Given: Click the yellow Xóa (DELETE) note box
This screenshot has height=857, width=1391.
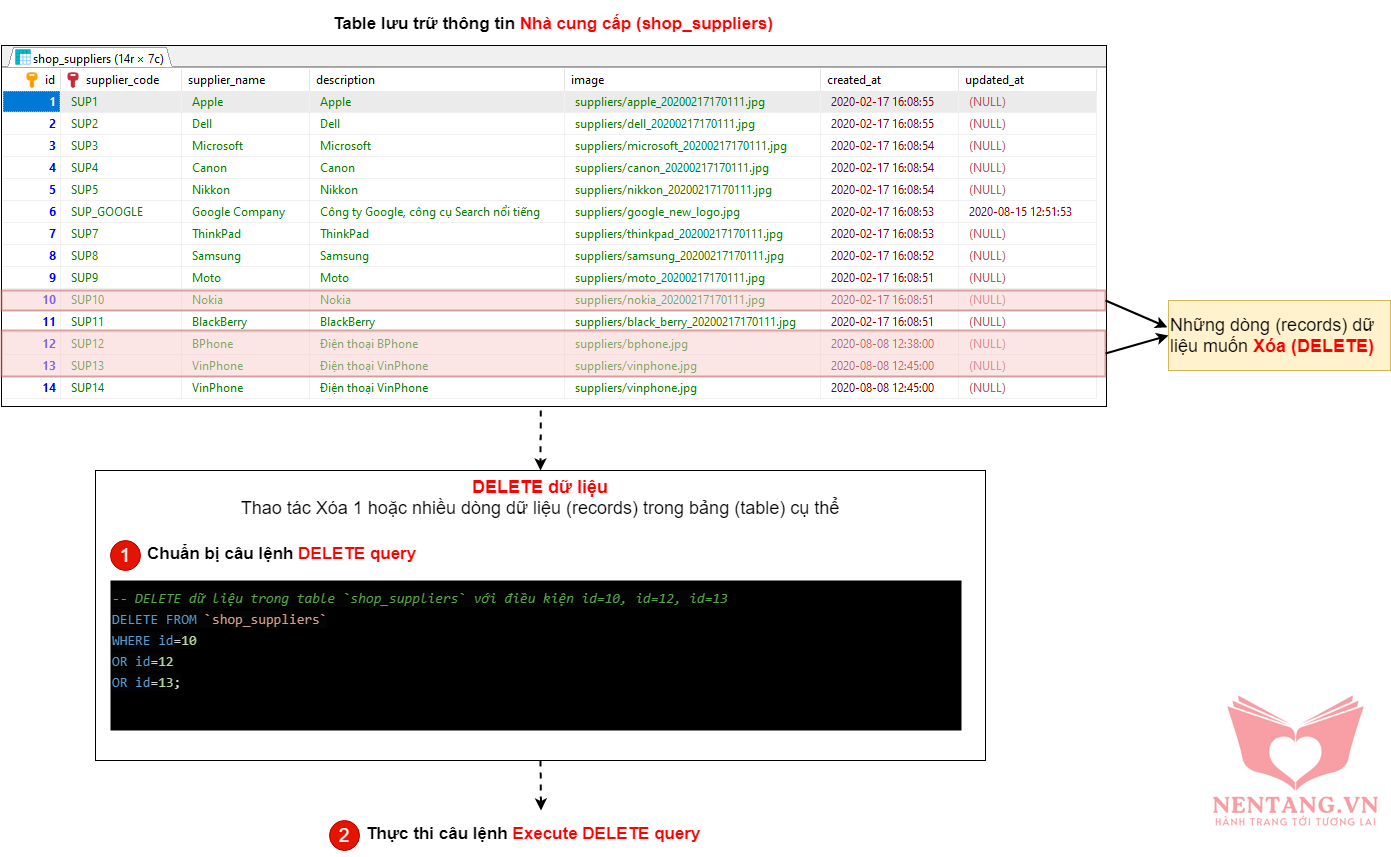Looking at the screenshot, I should (x=1278, y=335).
